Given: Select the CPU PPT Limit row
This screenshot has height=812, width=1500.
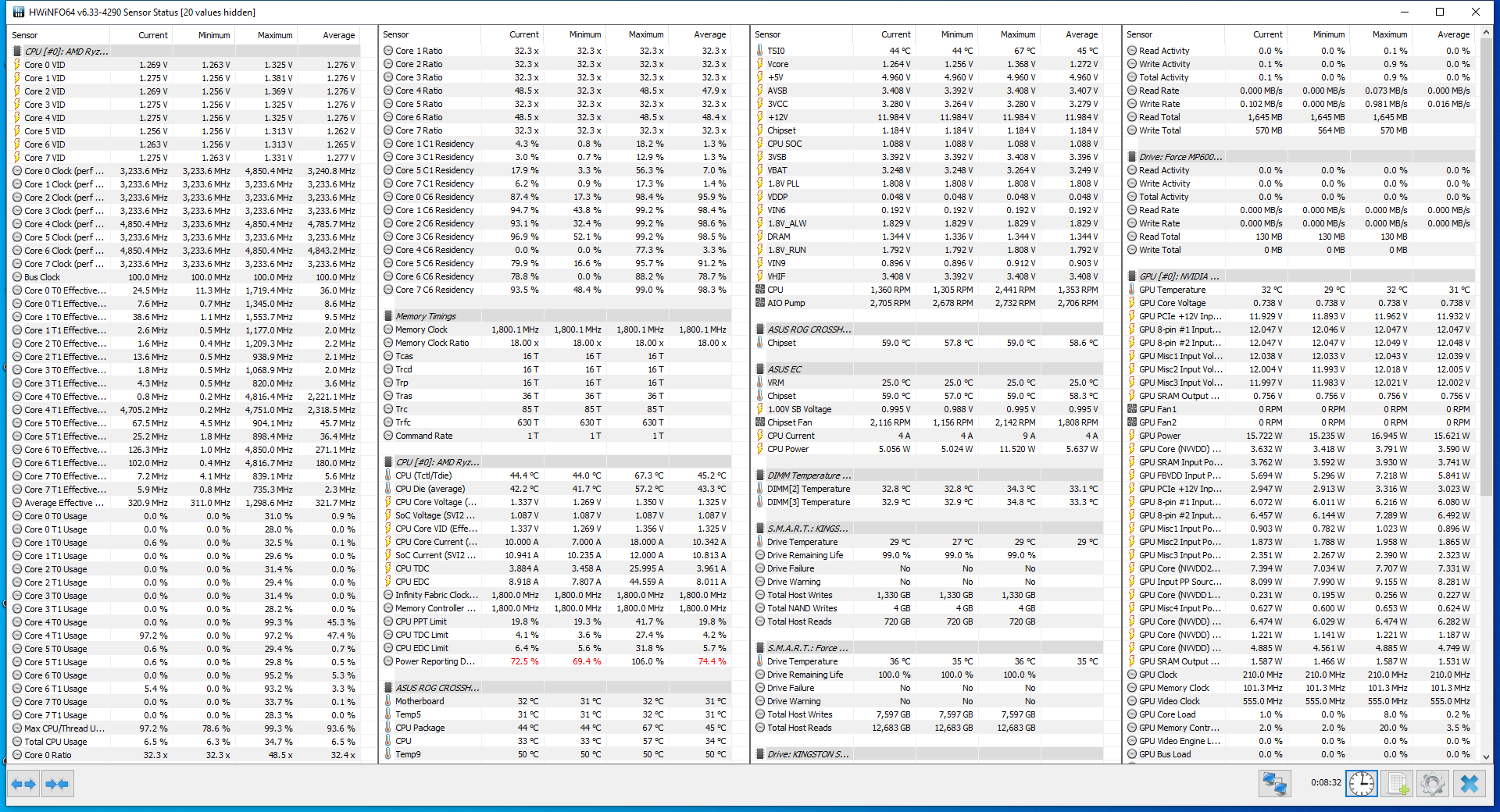Looking at the screenshot, I should pos(556,621).
